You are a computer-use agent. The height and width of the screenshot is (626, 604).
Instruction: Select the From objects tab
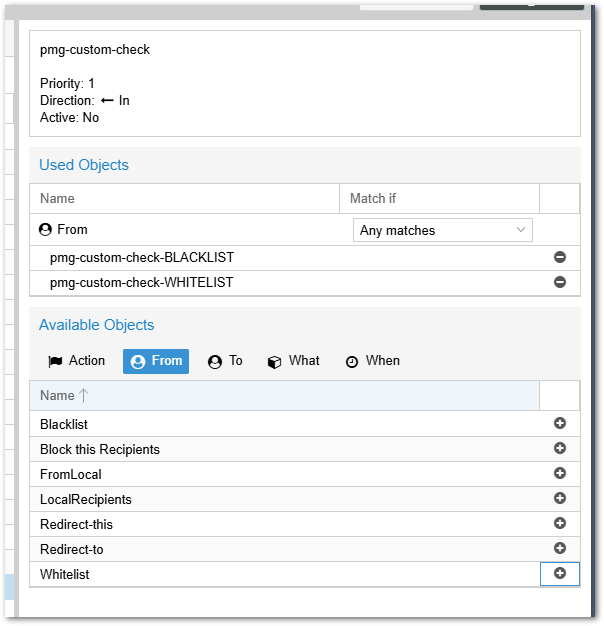point(156,361)
